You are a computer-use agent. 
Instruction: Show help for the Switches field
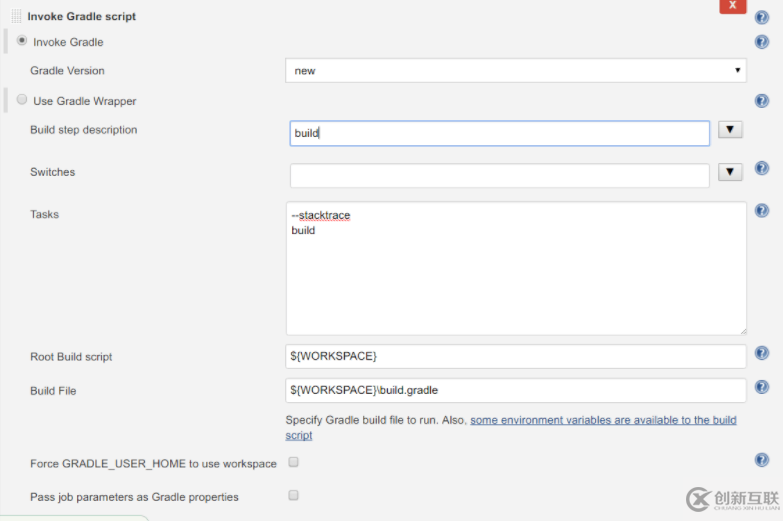click(x=762, y=168)
